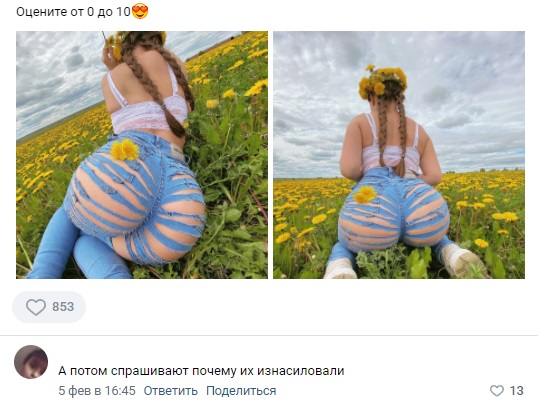Click the yellow flower wreath in right photo
The width and height of the screenshot is (538, 407).
click(x=383, y=81)
